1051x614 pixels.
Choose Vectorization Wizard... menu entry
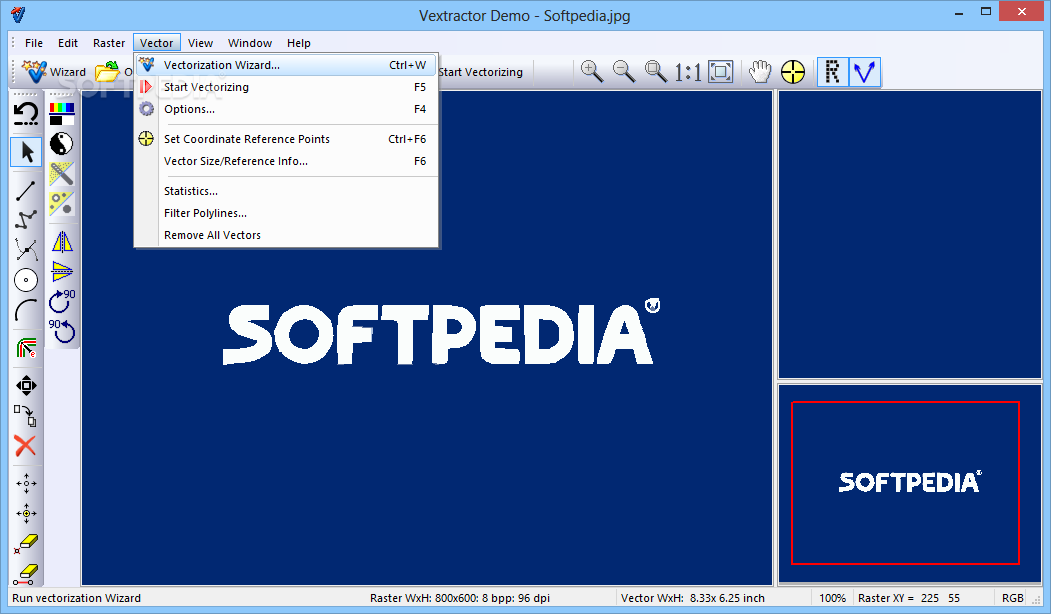(287, 65)
